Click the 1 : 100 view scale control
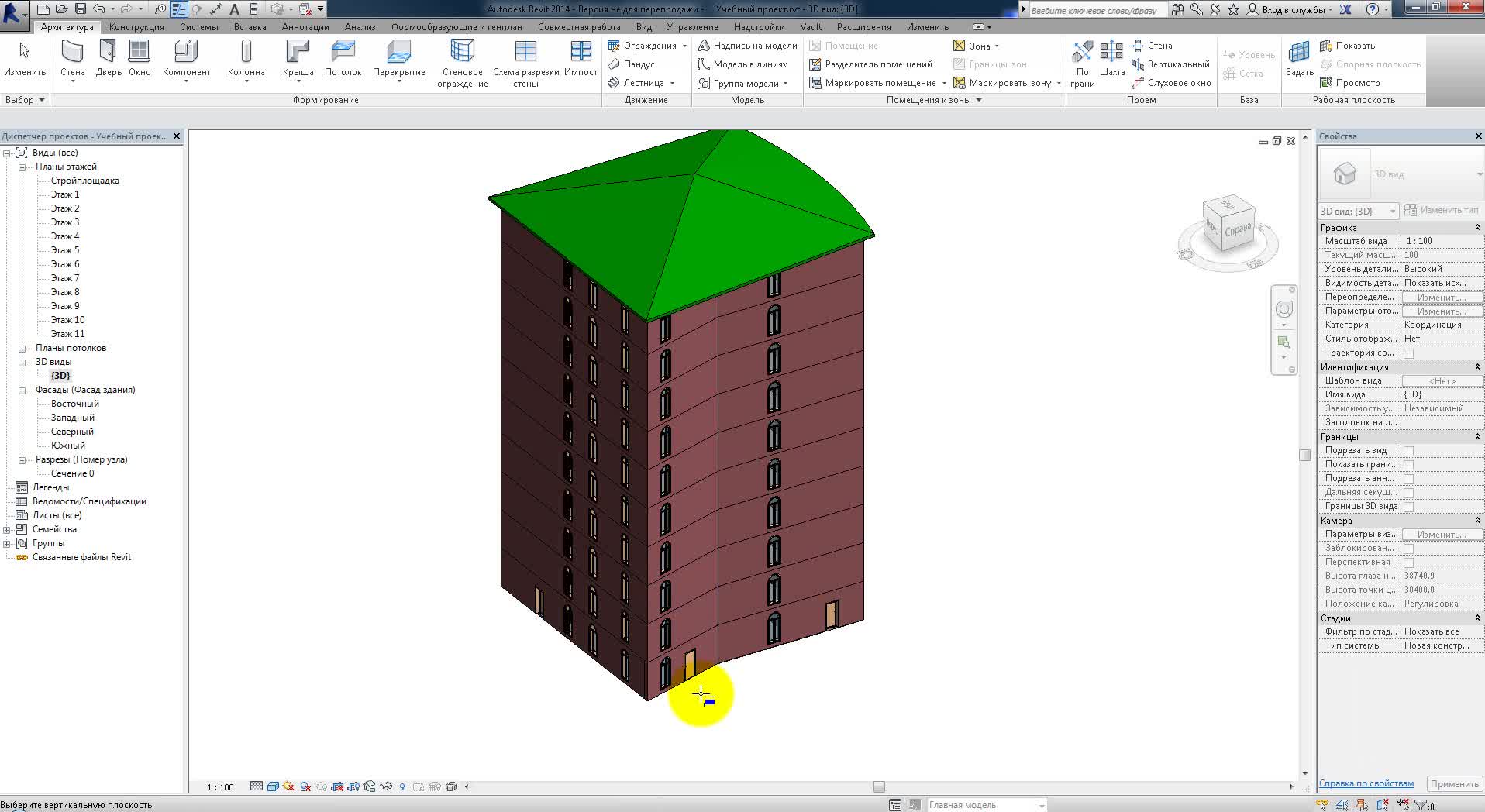The image size is (1485, 812). click(220, 787)
